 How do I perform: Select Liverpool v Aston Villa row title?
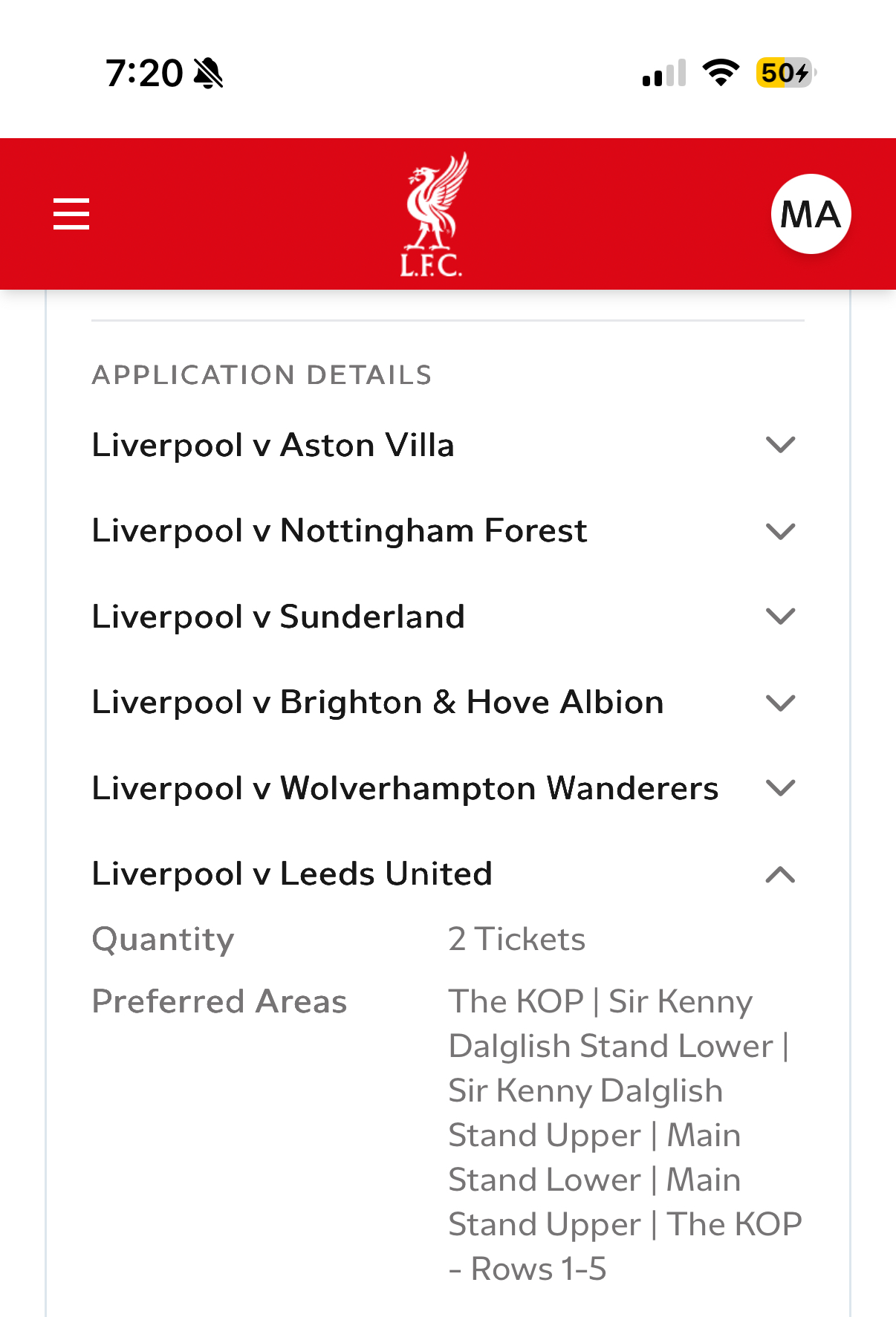pyautogui.click(x=273, y=445)
